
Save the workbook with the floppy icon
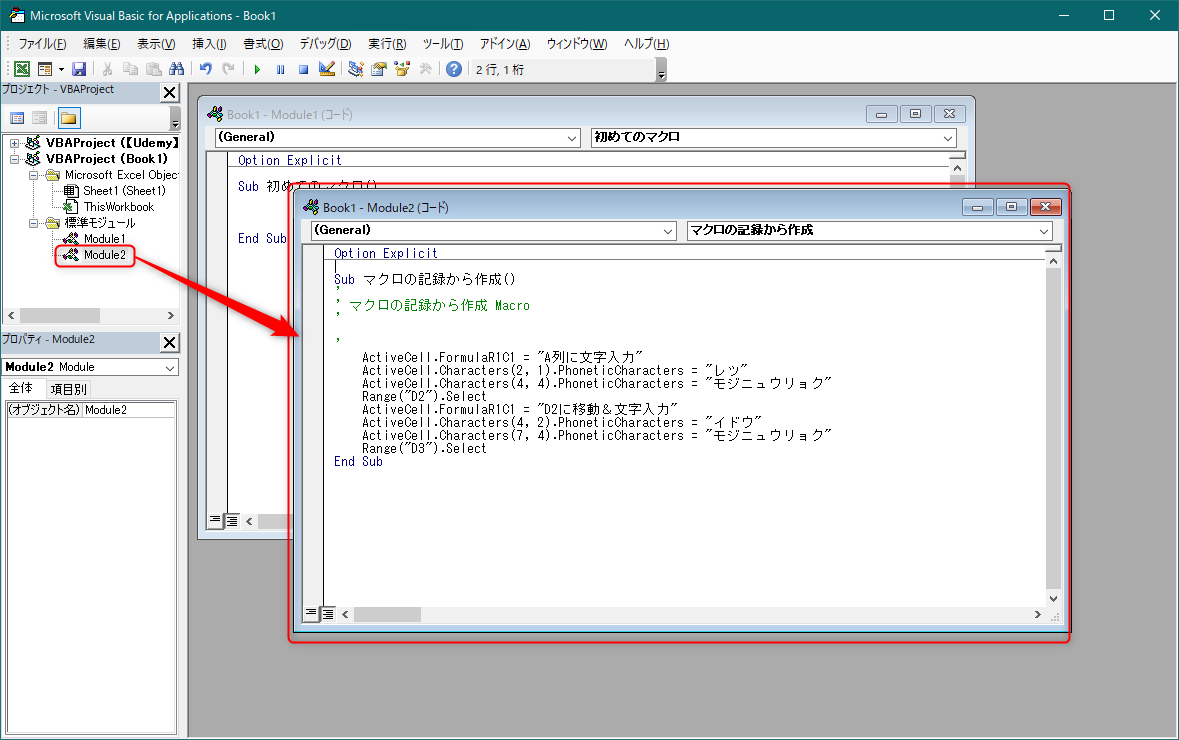[78, 69]
